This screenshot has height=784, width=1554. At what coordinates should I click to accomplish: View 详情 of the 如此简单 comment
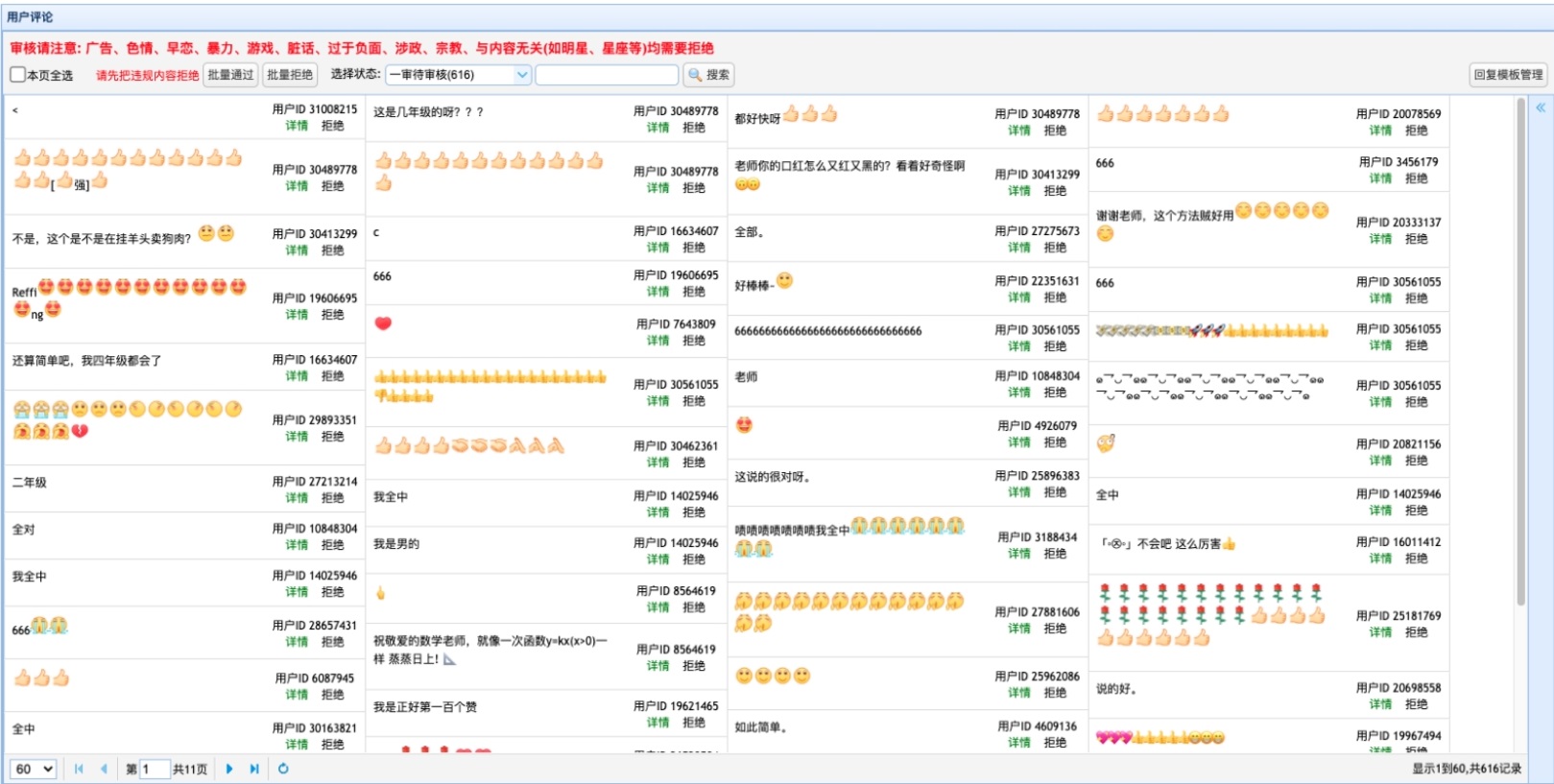click(x=1019, y=743)
